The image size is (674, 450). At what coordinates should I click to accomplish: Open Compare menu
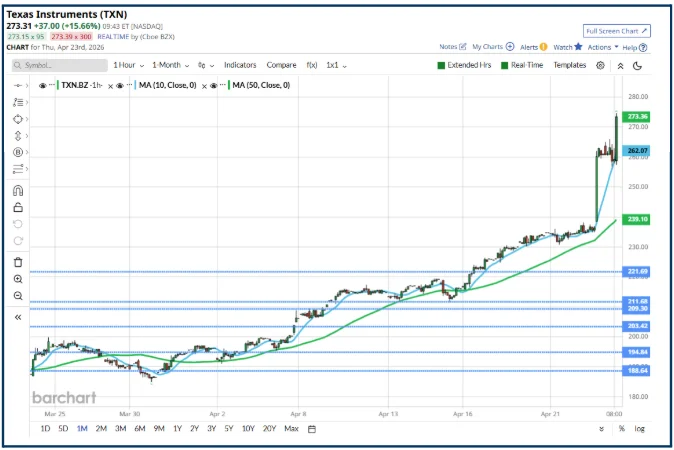pyautogui.click(x=281, y=65)
